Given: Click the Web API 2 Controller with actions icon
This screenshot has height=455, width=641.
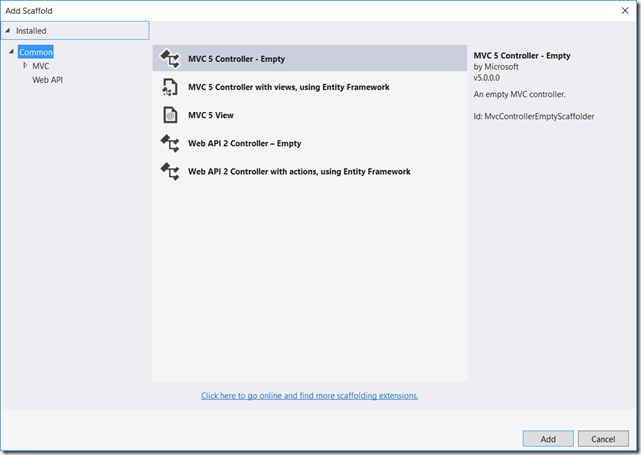Looking at the screenshot, I should click(x=170, y=172).
